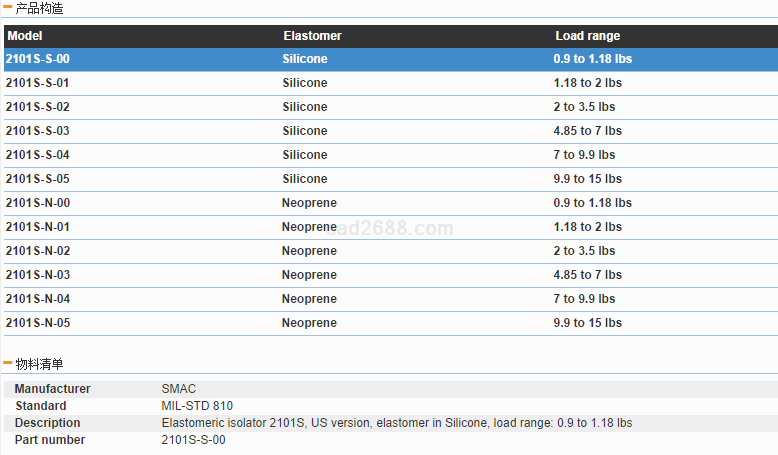Viewport: 778px width, 455px height.
Task: Select the 2101S-S-00 model row
Action: [38, 59]
